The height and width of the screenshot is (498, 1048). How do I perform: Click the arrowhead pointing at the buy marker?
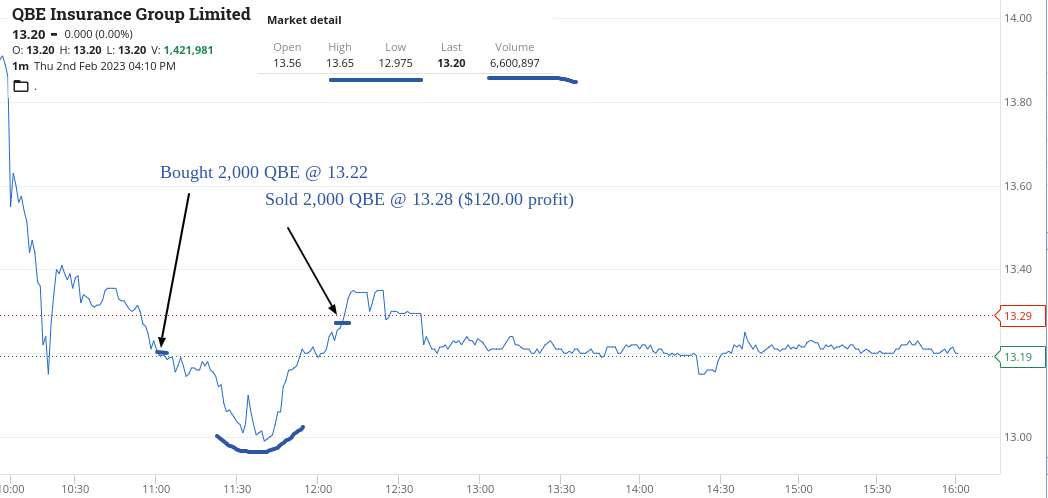pos(161,345)
